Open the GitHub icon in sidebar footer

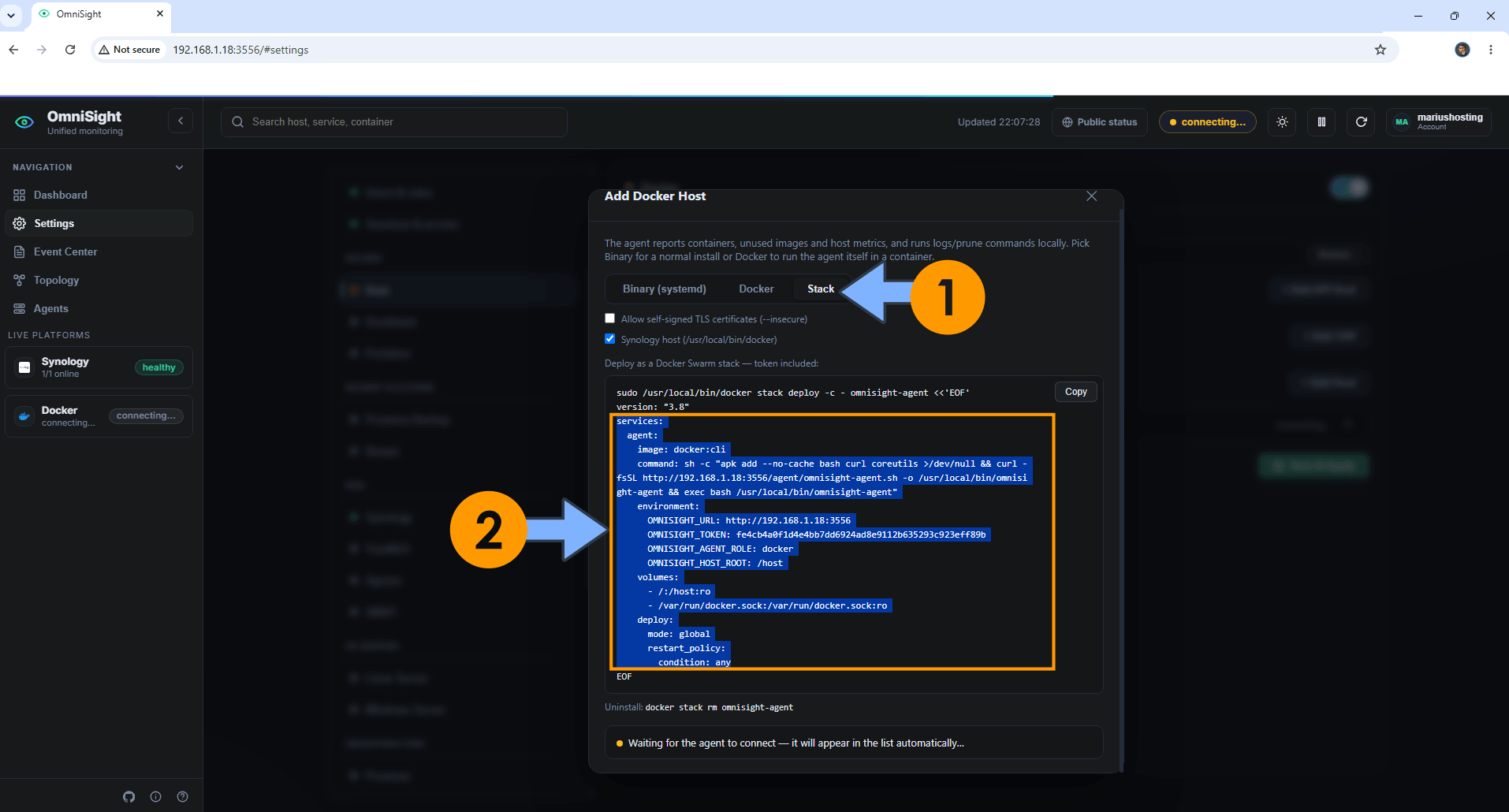pos(129,797)
